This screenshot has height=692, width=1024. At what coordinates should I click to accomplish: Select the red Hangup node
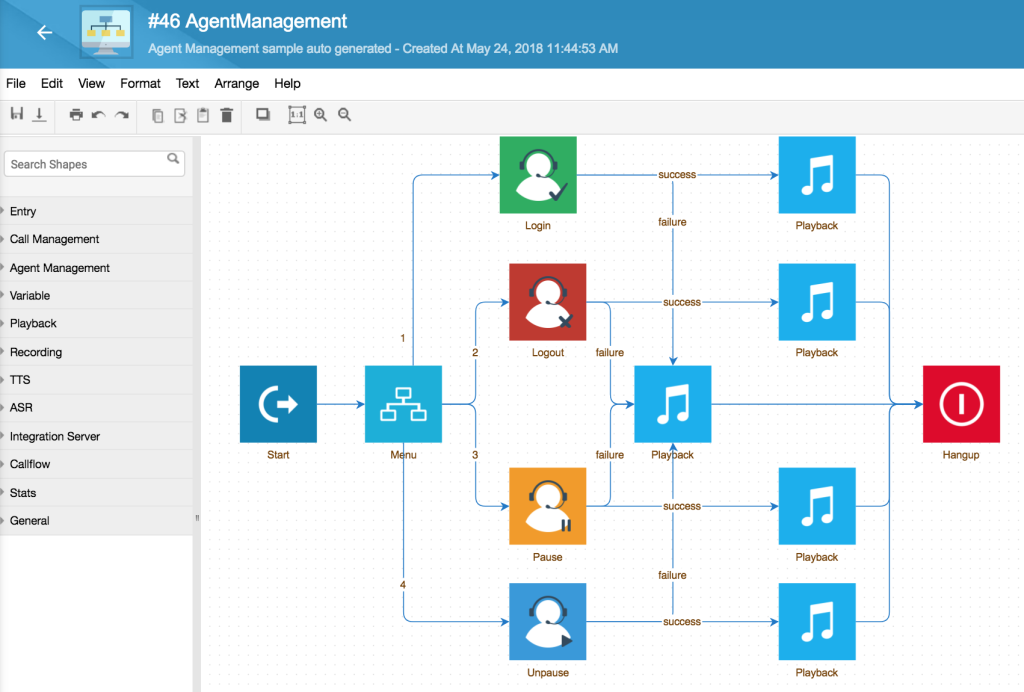(961, 404)
